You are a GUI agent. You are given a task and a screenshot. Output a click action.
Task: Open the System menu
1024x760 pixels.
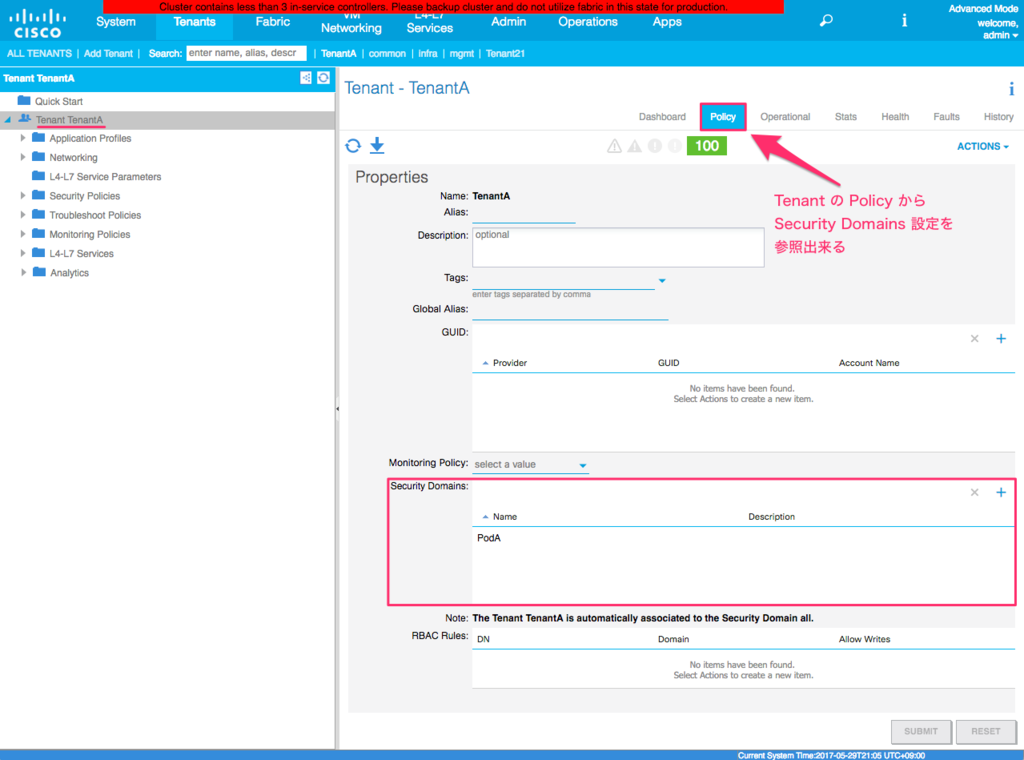click(x=116, y=22)
